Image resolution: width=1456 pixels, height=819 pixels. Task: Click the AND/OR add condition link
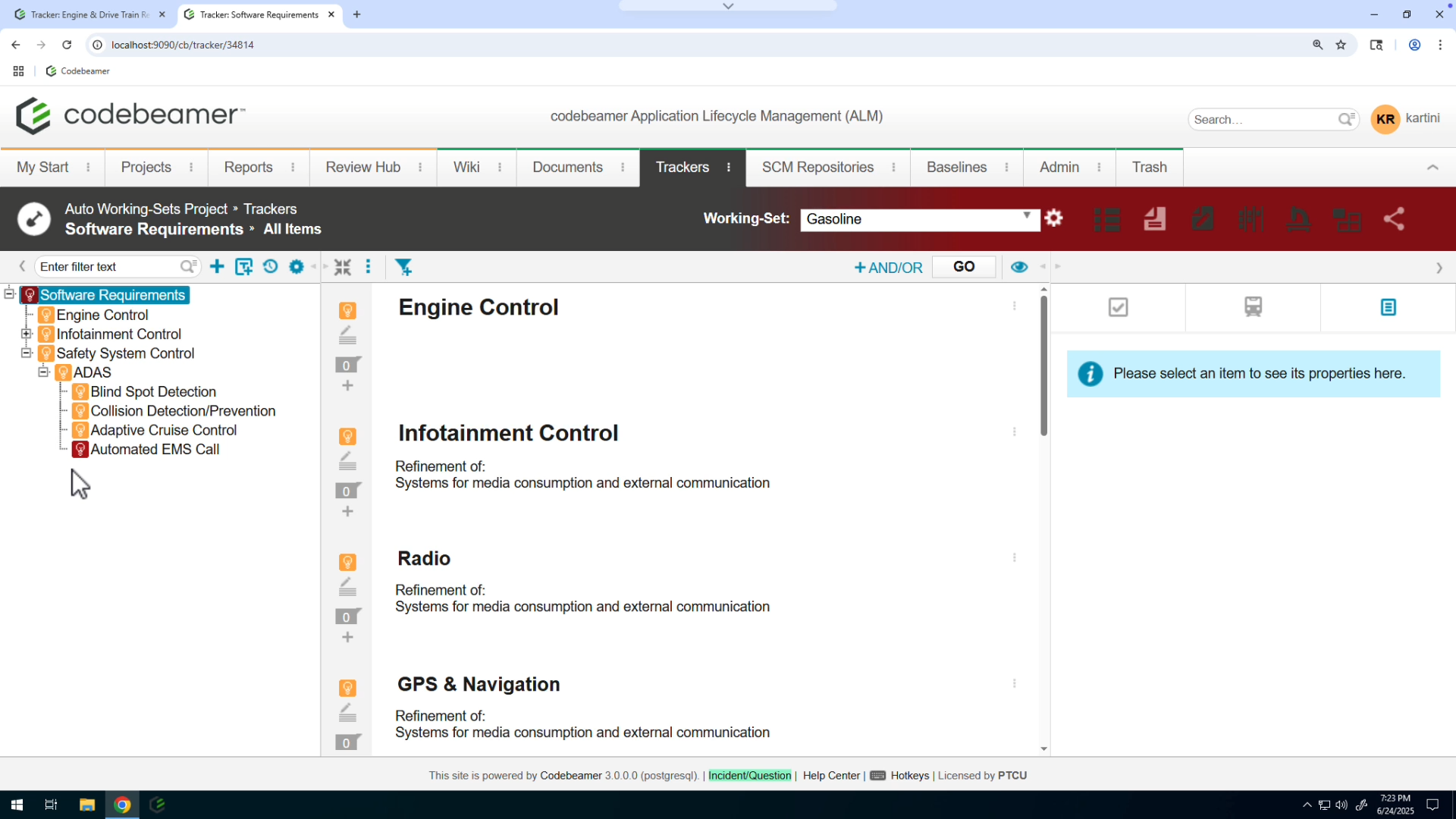pos(888,268)
